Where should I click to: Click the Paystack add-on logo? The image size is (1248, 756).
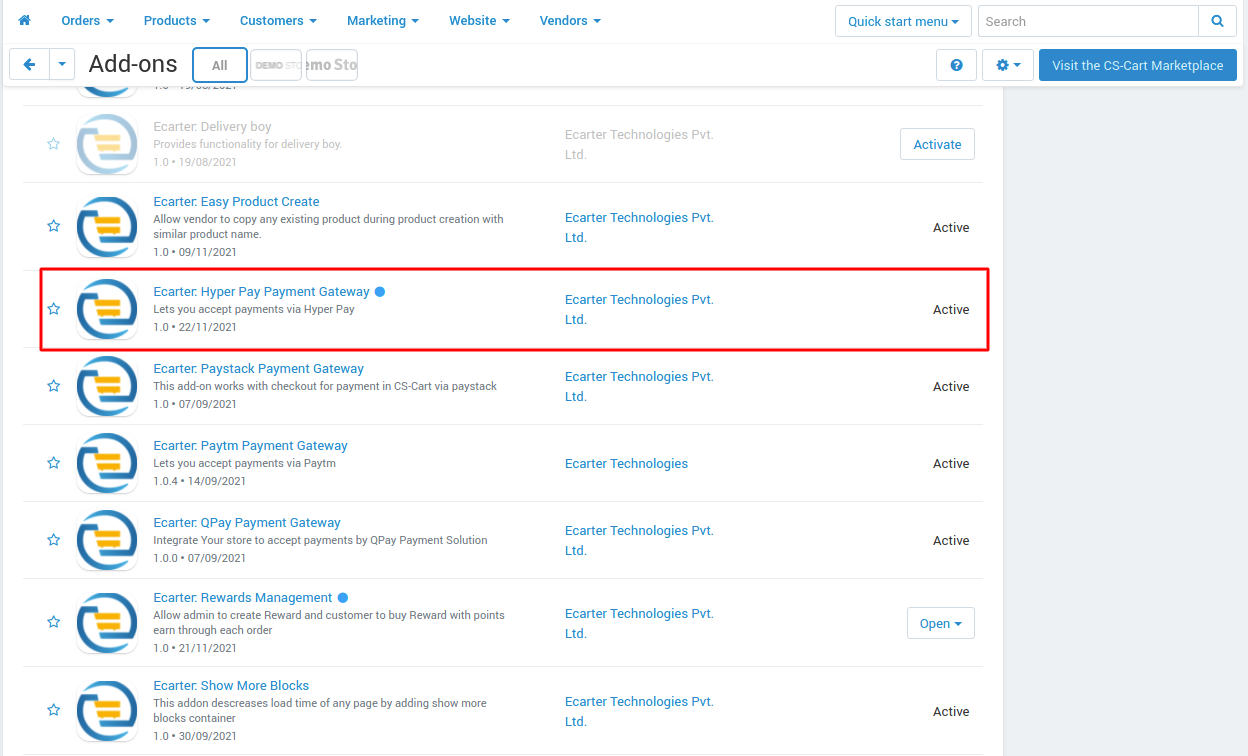click(107, 386)
